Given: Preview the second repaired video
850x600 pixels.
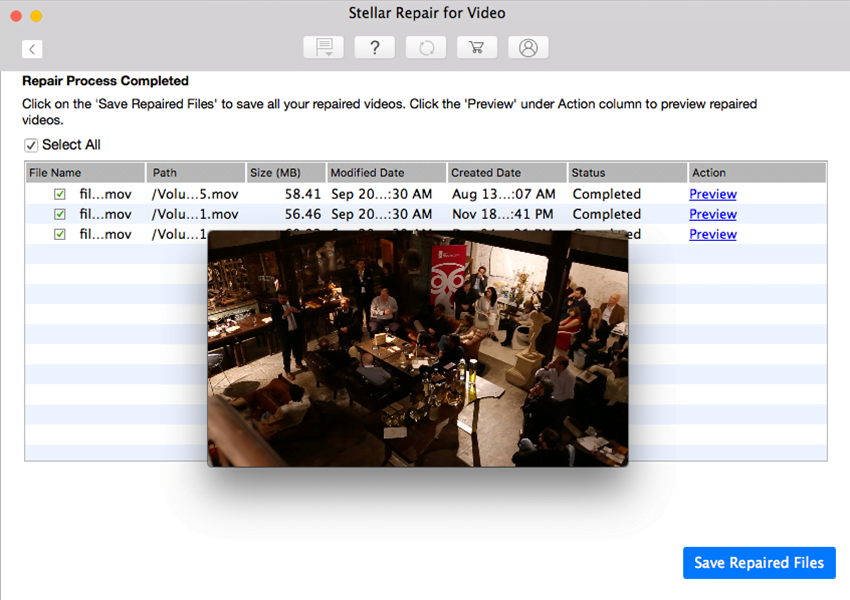Looking at the screenshot, I should (x=712, y=214).
